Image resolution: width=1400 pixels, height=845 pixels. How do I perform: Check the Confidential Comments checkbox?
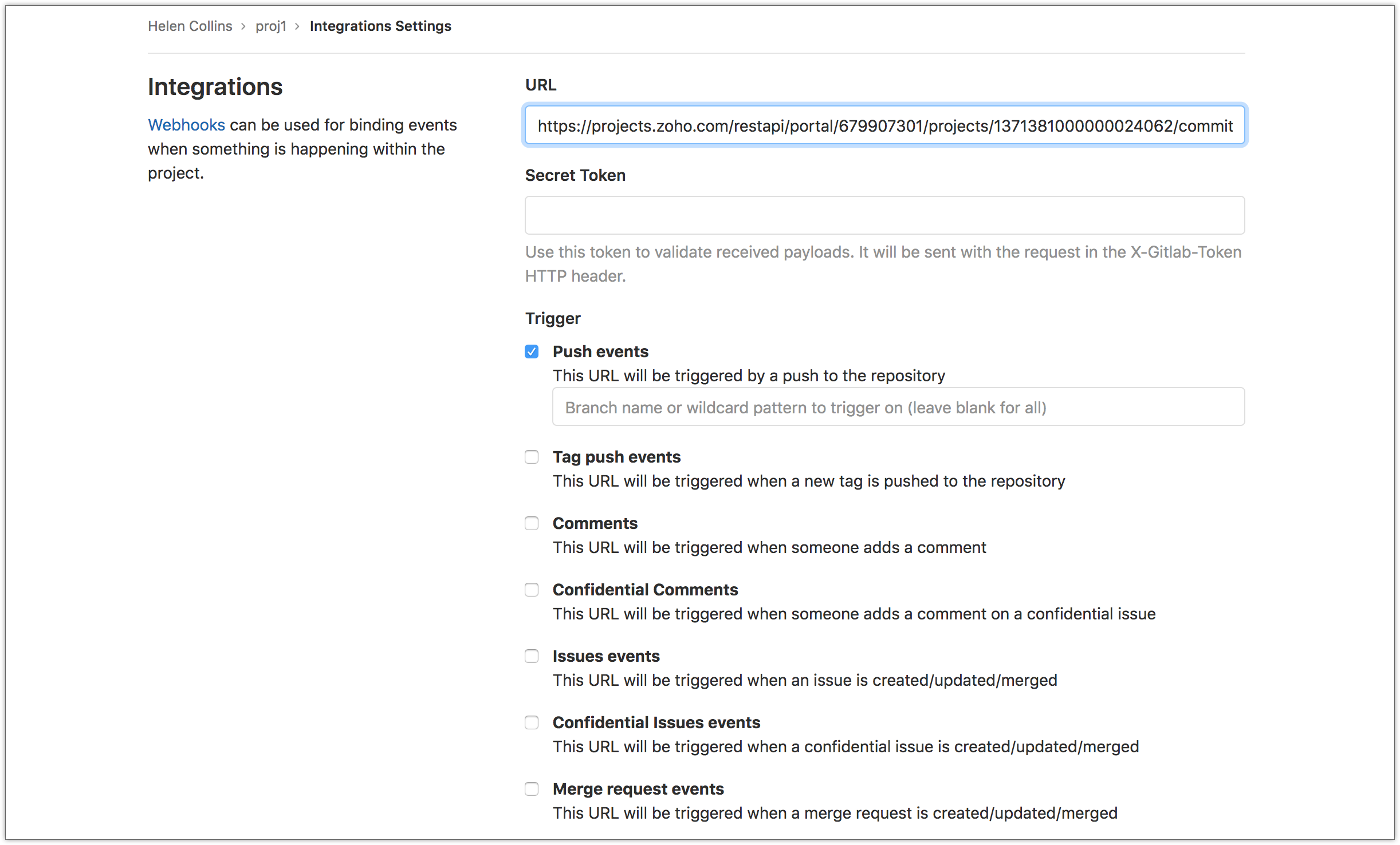coord(532,590)
